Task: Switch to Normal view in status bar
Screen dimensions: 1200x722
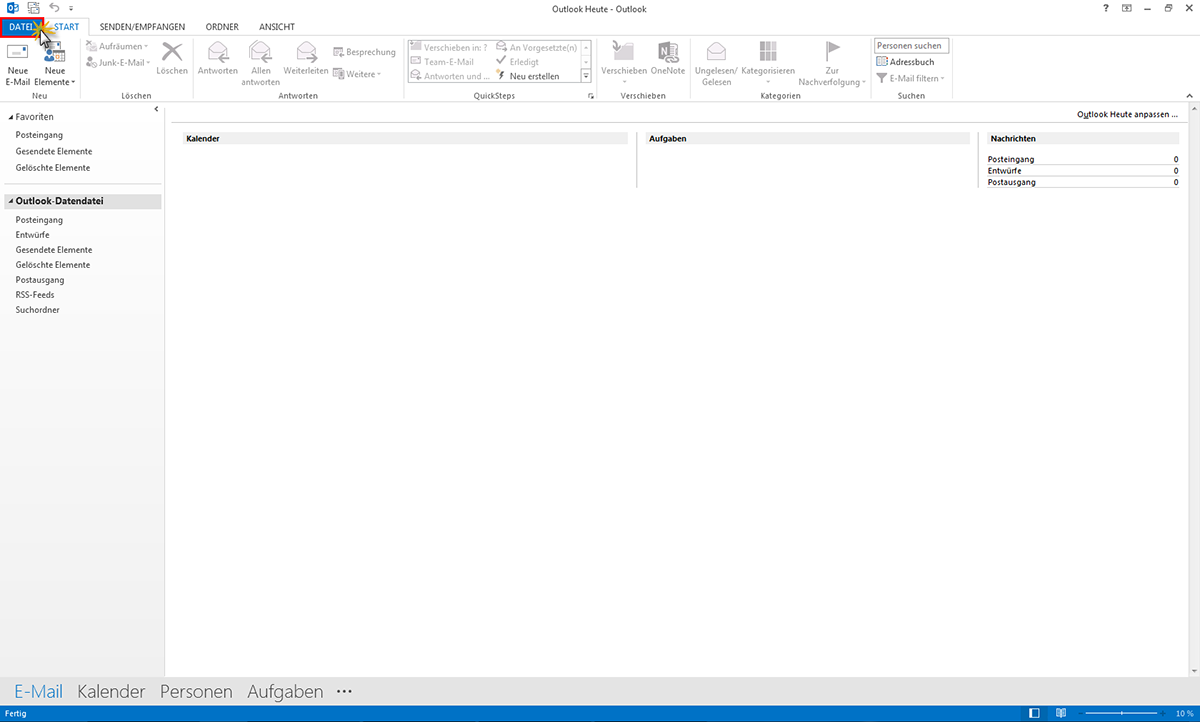Action: pyautogui.click(x=1034, y=713)
